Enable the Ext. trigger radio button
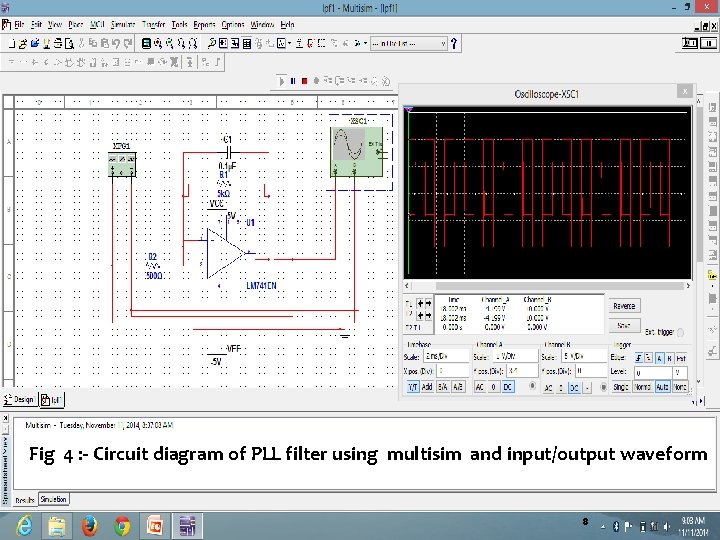720x540 pixels. pyautogui.click(x=680, y=332)
